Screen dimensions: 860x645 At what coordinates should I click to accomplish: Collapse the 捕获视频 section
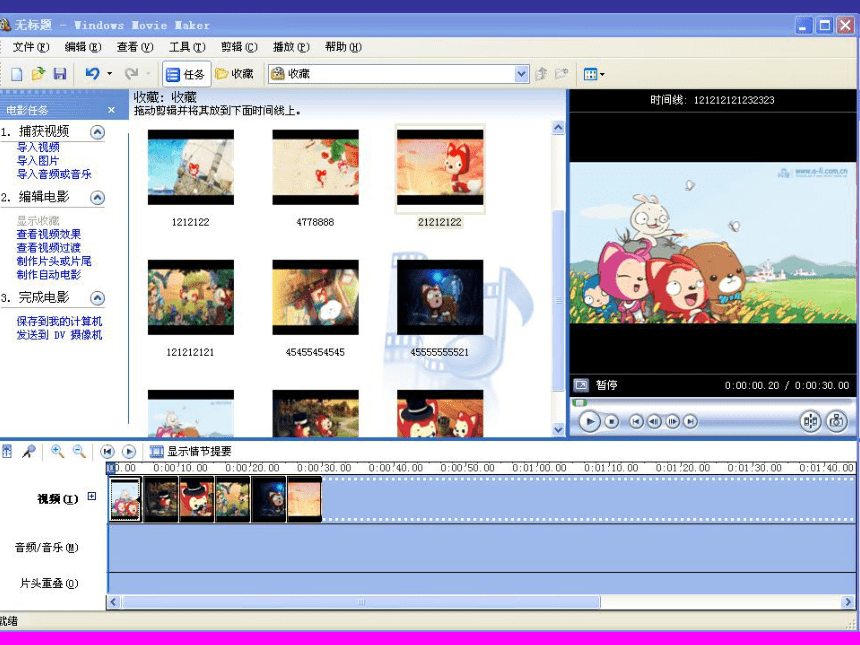[x=97, y=132]
